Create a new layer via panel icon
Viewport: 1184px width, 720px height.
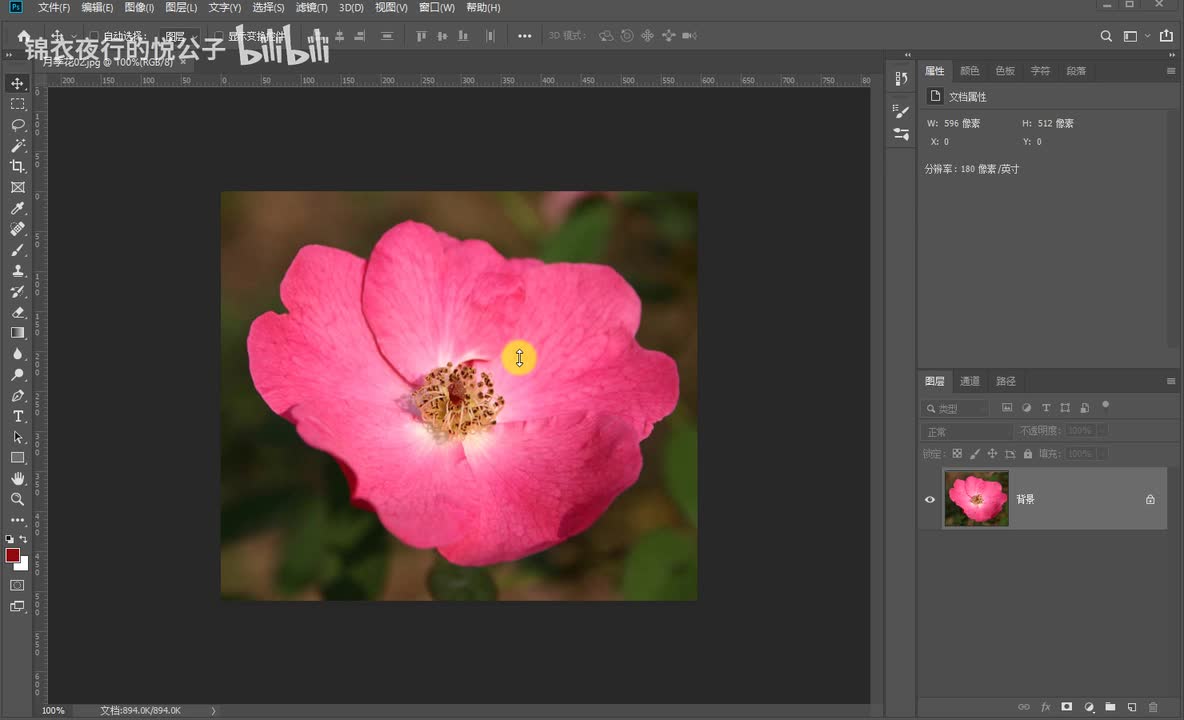[x=1131, y=707]
